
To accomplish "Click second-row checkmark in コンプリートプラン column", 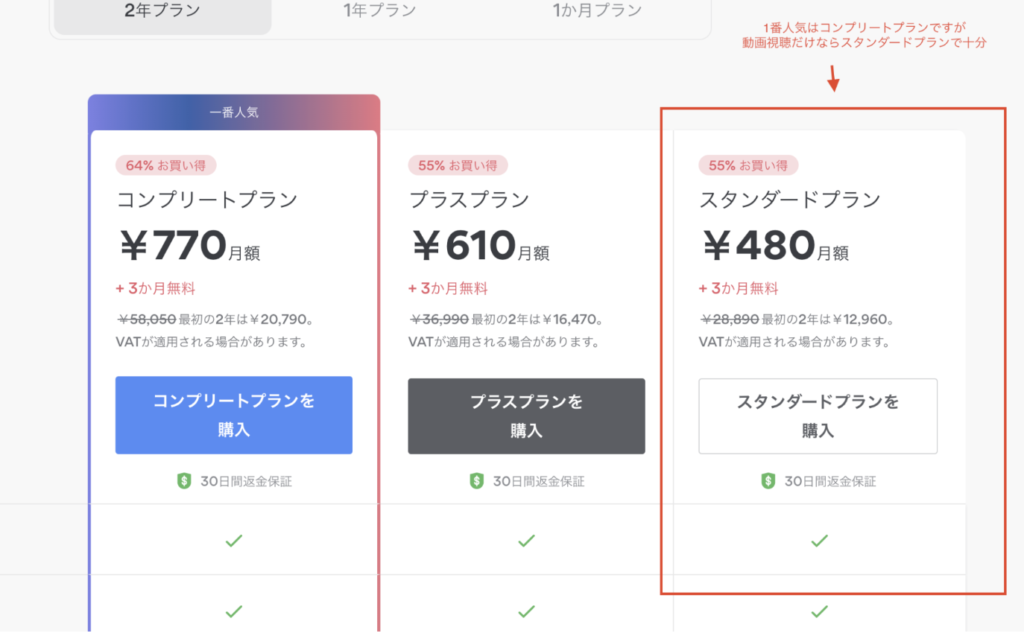I will [x=234, y=611].
